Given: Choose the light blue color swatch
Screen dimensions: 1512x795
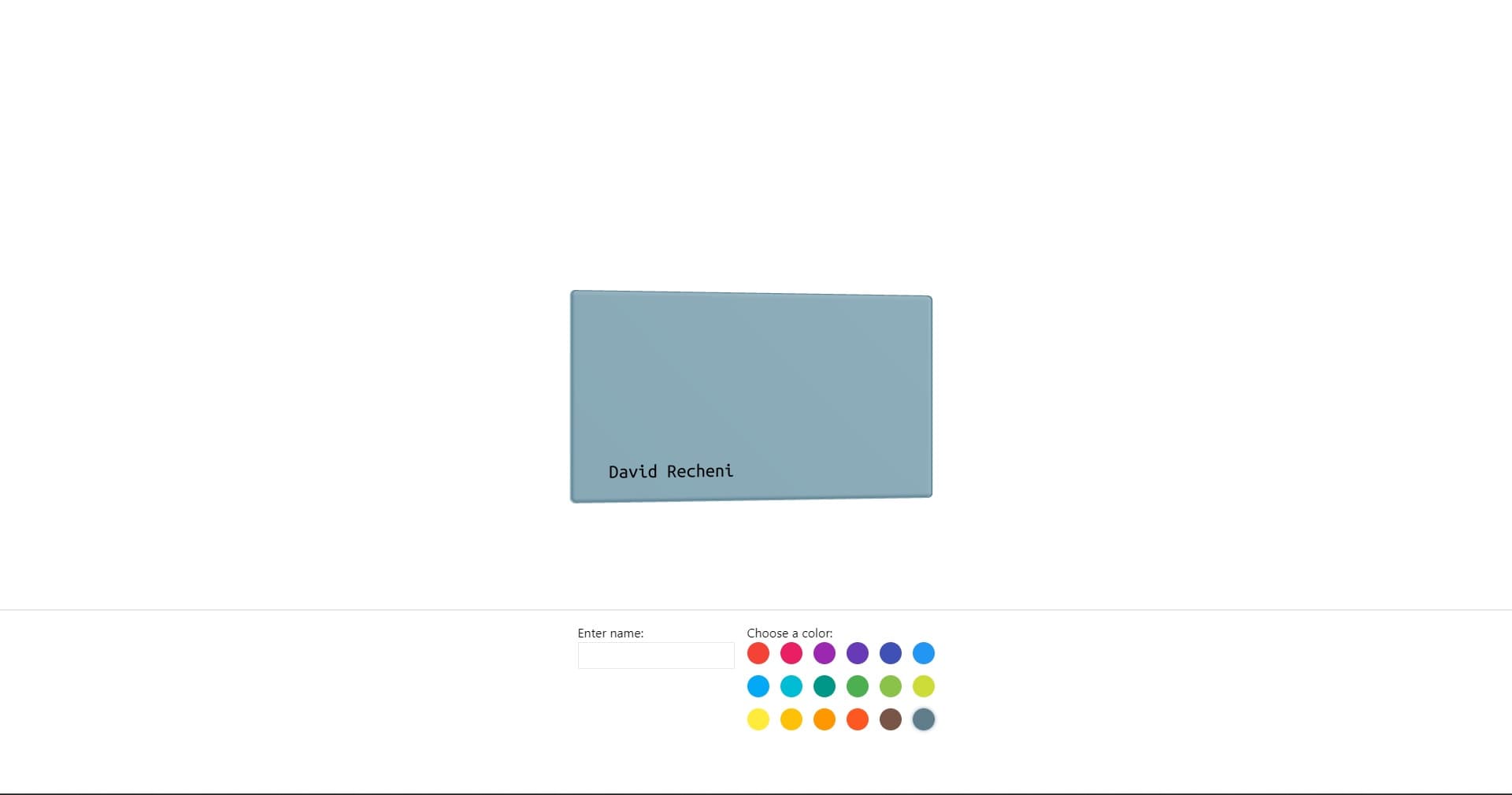Looking at the screenshot, I should point(758,686).
